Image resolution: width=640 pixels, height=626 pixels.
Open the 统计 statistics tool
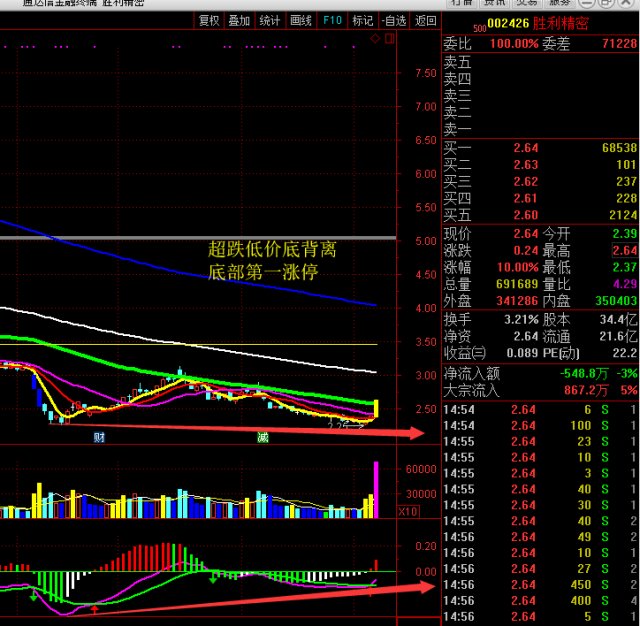(x=270, y=20)
